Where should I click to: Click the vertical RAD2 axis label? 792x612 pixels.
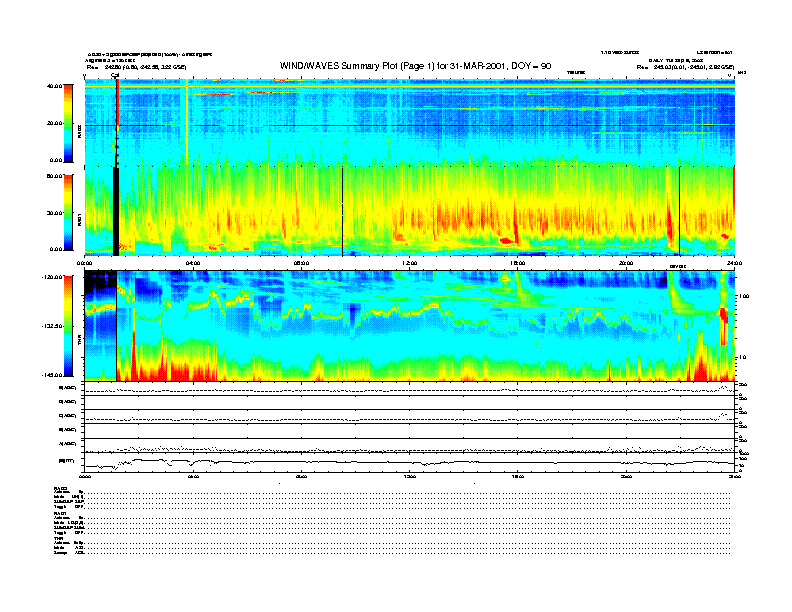(x=79, y=132)
